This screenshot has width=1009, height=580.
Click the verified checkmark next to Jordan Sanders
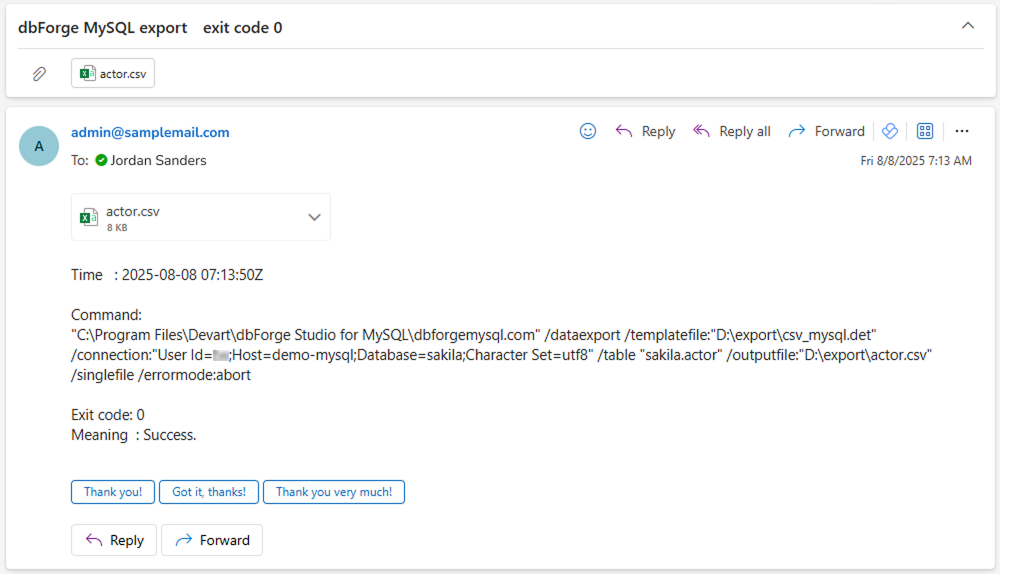[x=102, y=160]
